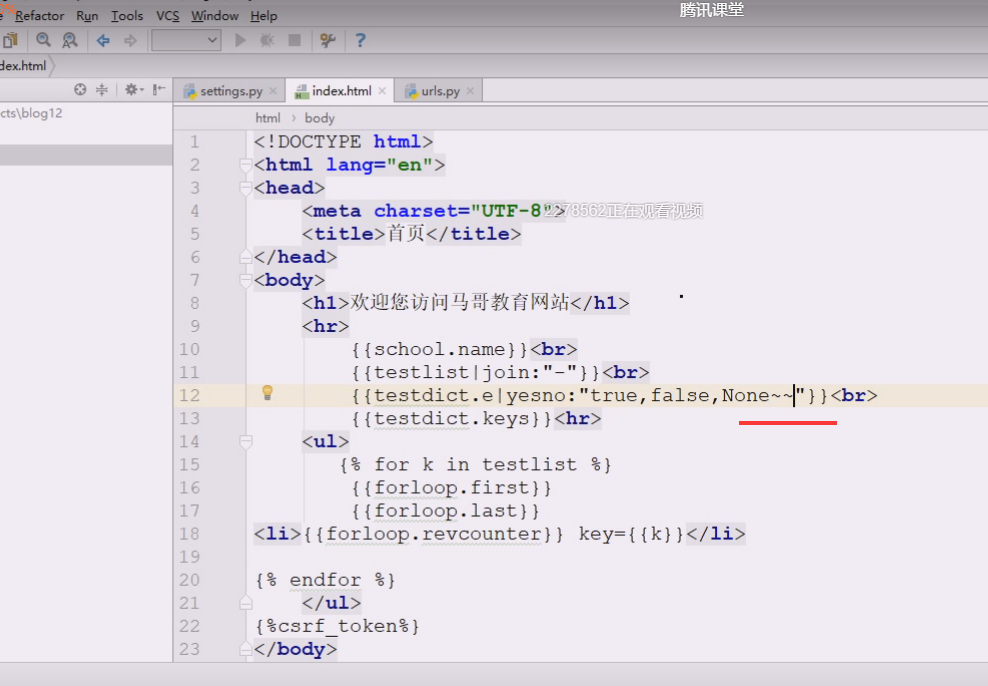Image resolution: width=988 pixels, height=686 pixels.
Task: Select the highlighted row in project panel
Action: (86, 155)
